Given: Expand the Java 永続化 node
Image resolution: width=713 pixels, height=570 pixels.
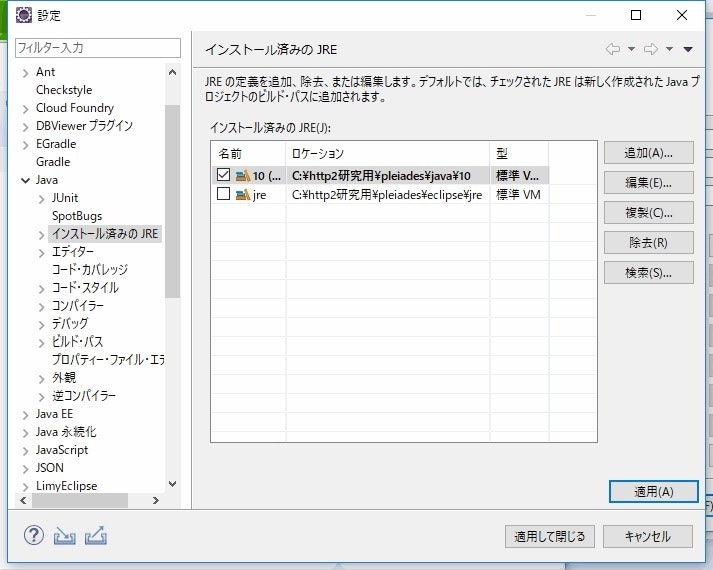Looking at the screenshot, I should tap(25, 433).
